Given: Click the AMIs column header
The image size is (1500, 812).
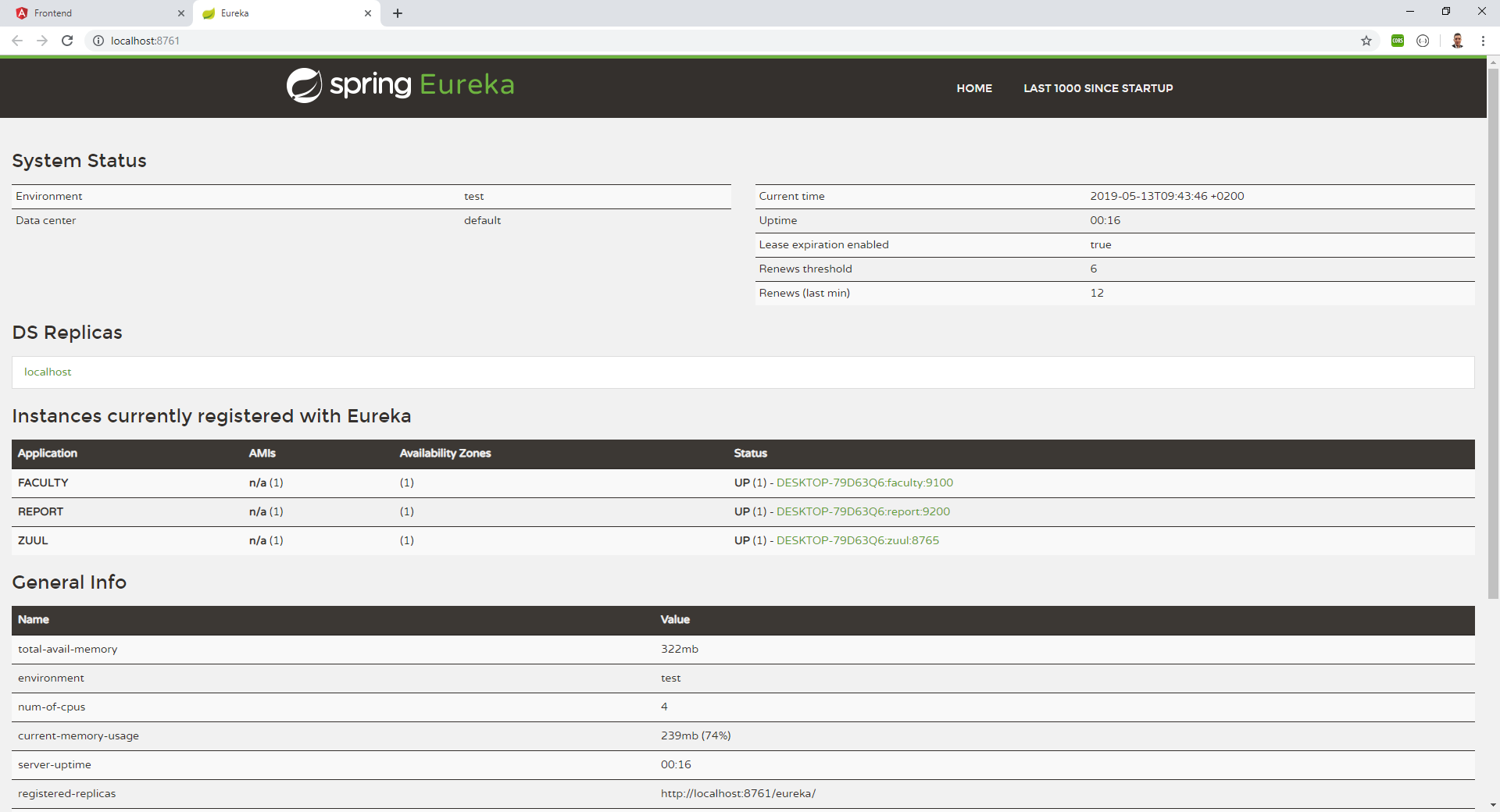Looking at the screenshot, I should (x=262, y=453).
